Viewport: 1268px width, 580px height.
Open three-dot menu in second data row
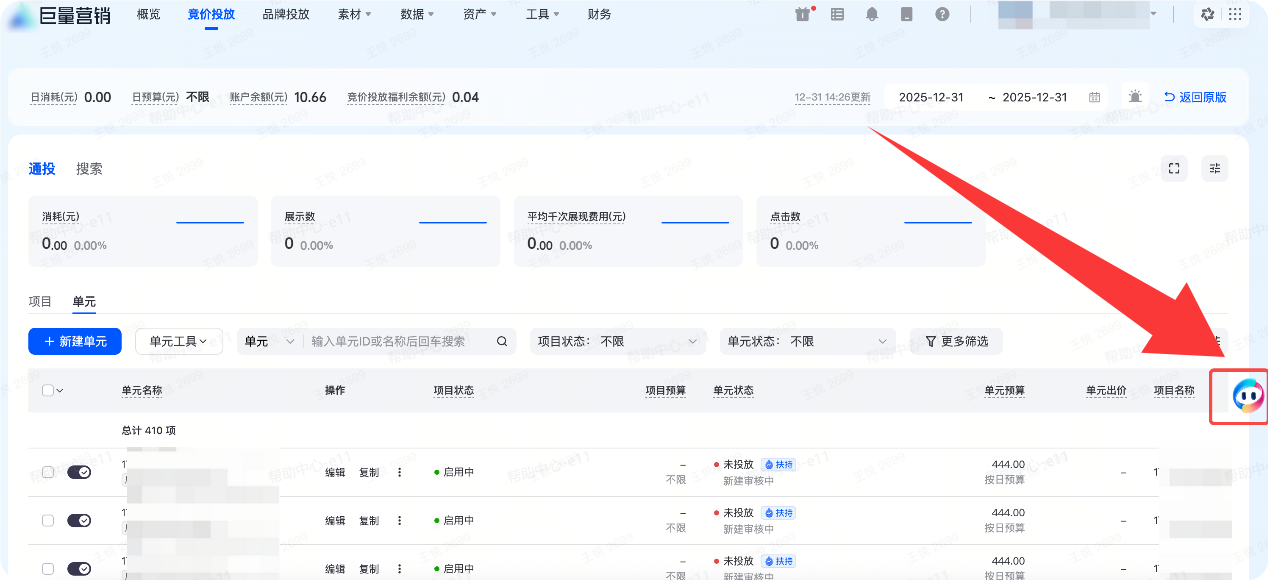point(399,520)
